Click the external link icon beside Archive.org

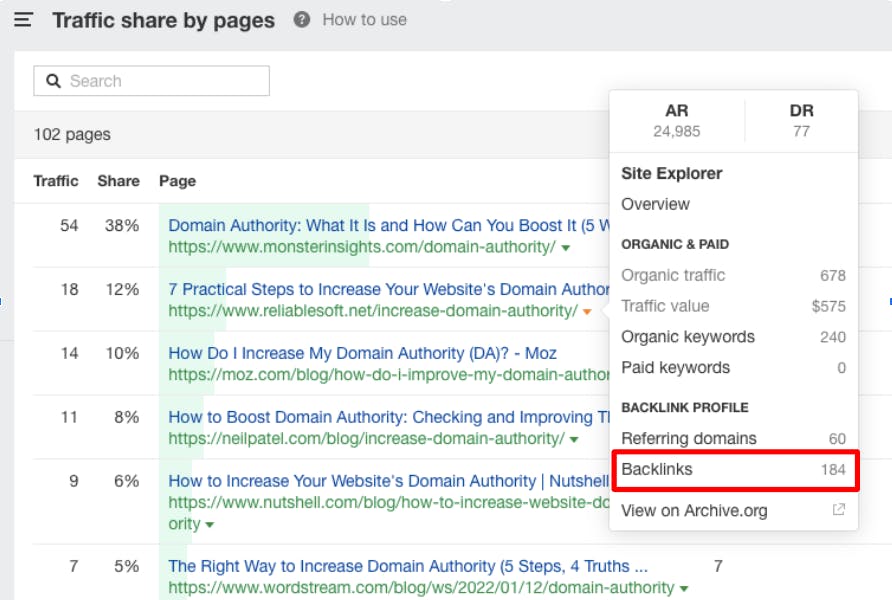tap(839, 510)
